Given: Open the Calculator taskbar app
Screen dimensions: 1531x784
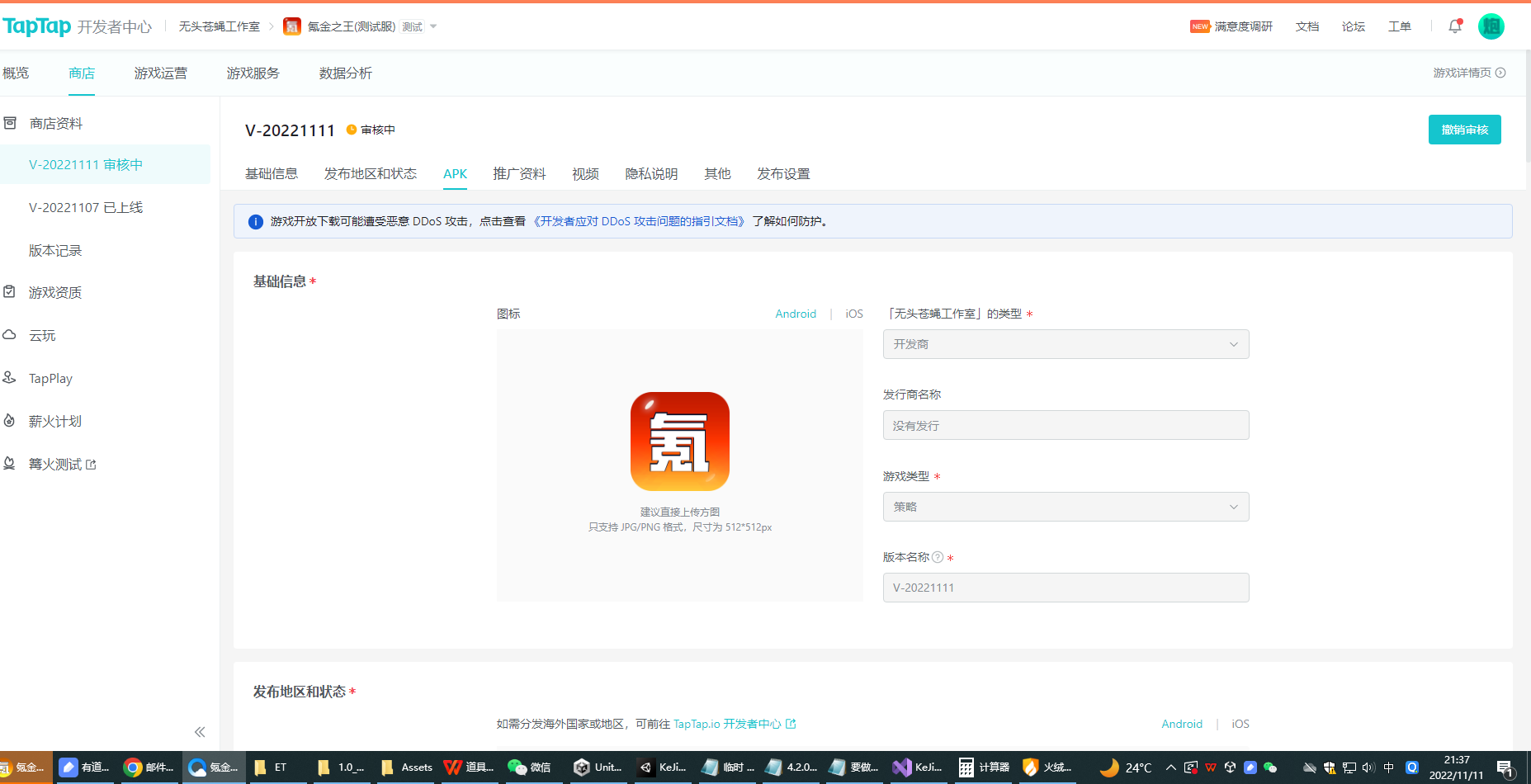Looking at the screenshot, I should tap(984, 767).
